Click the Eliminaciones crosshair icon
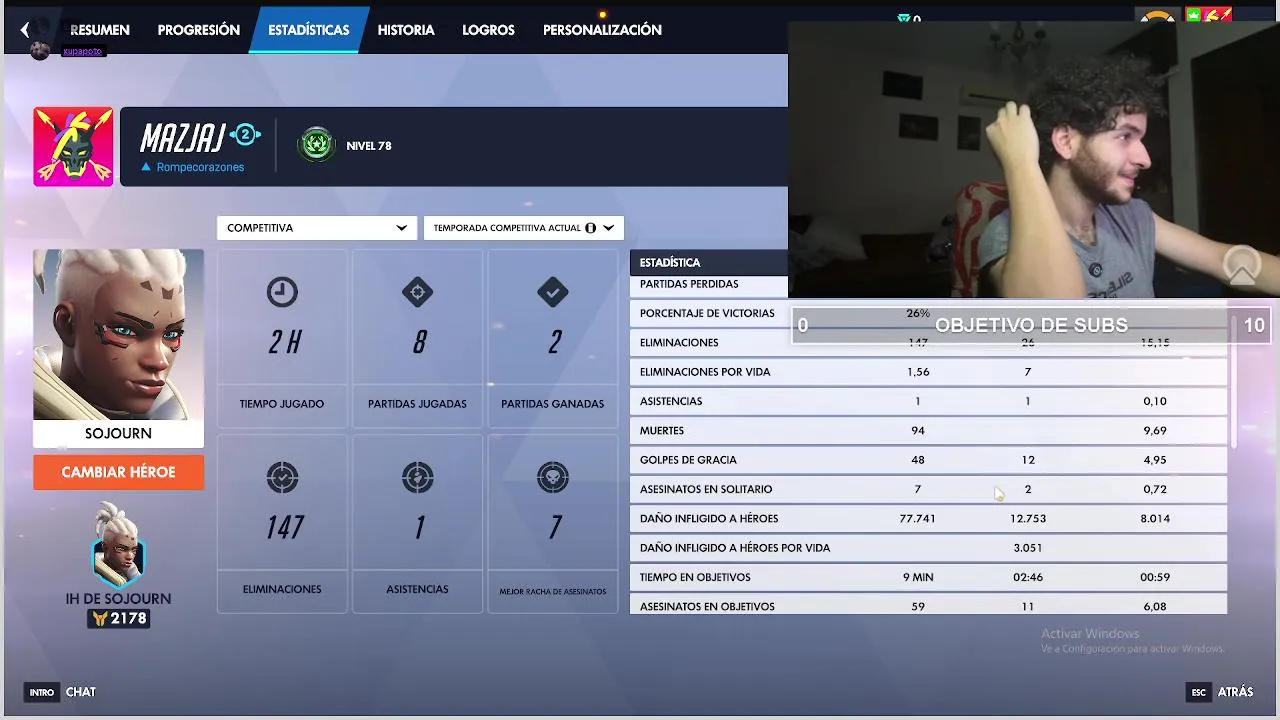The height and width of the screenshot is (720, 1280). tap(282, 477)
